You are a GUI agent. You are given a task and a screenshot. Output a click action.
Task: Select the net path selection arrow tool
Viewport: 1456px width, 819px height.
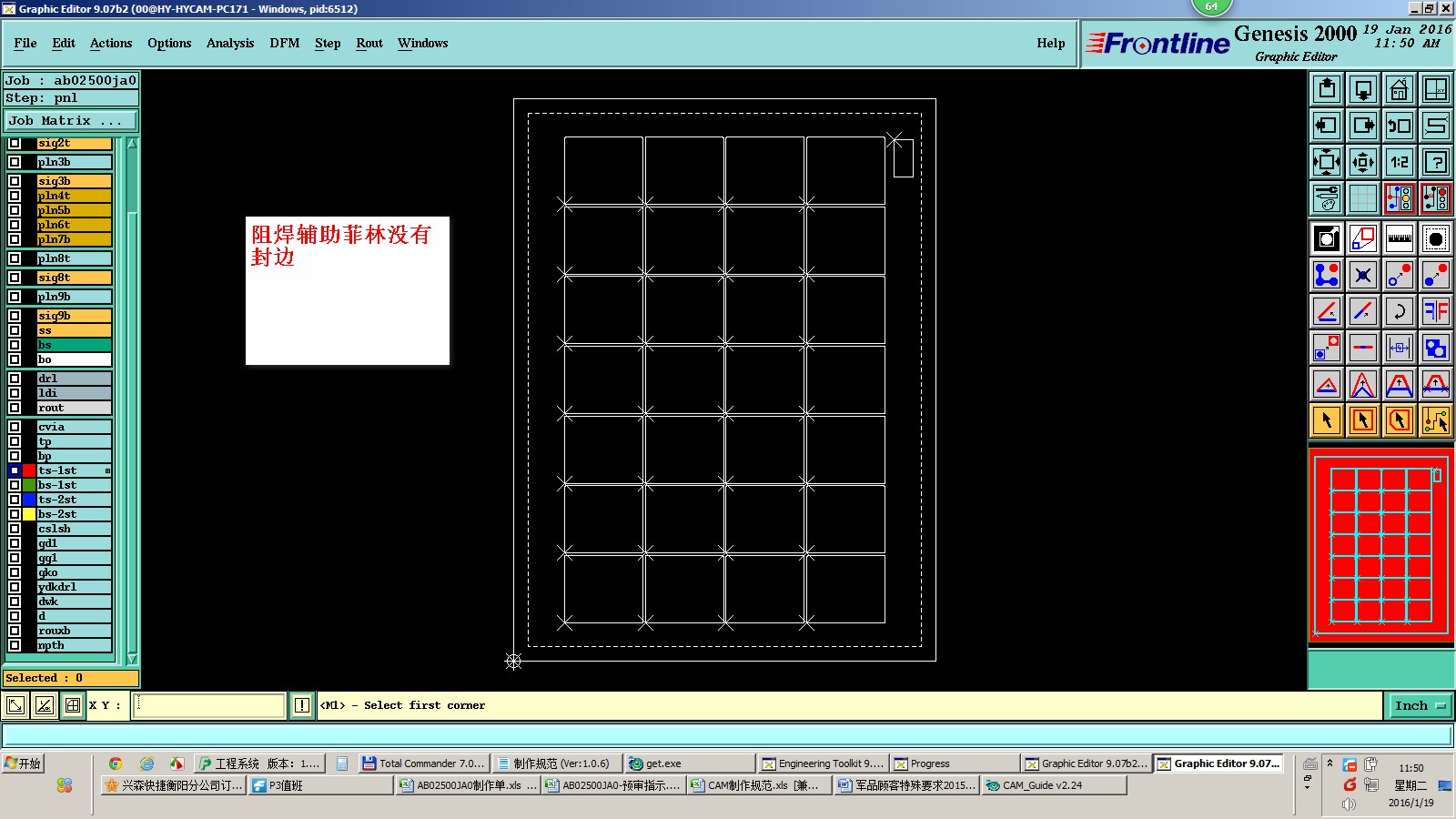(1436, 420)
